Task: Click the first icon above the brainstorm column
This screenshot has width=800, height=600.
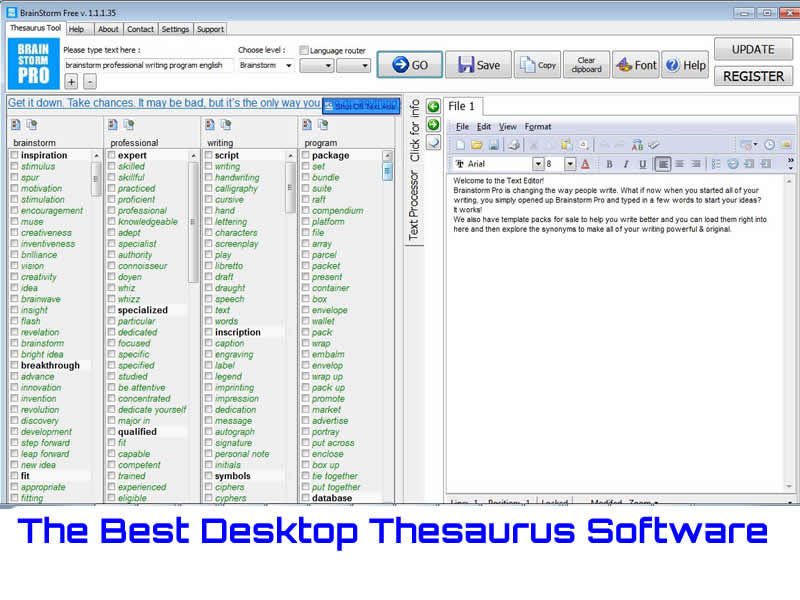Action: tap(16, 124)
